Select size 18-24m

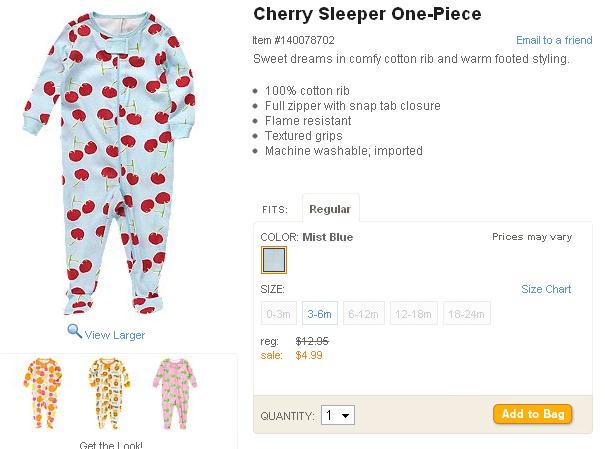467,314
